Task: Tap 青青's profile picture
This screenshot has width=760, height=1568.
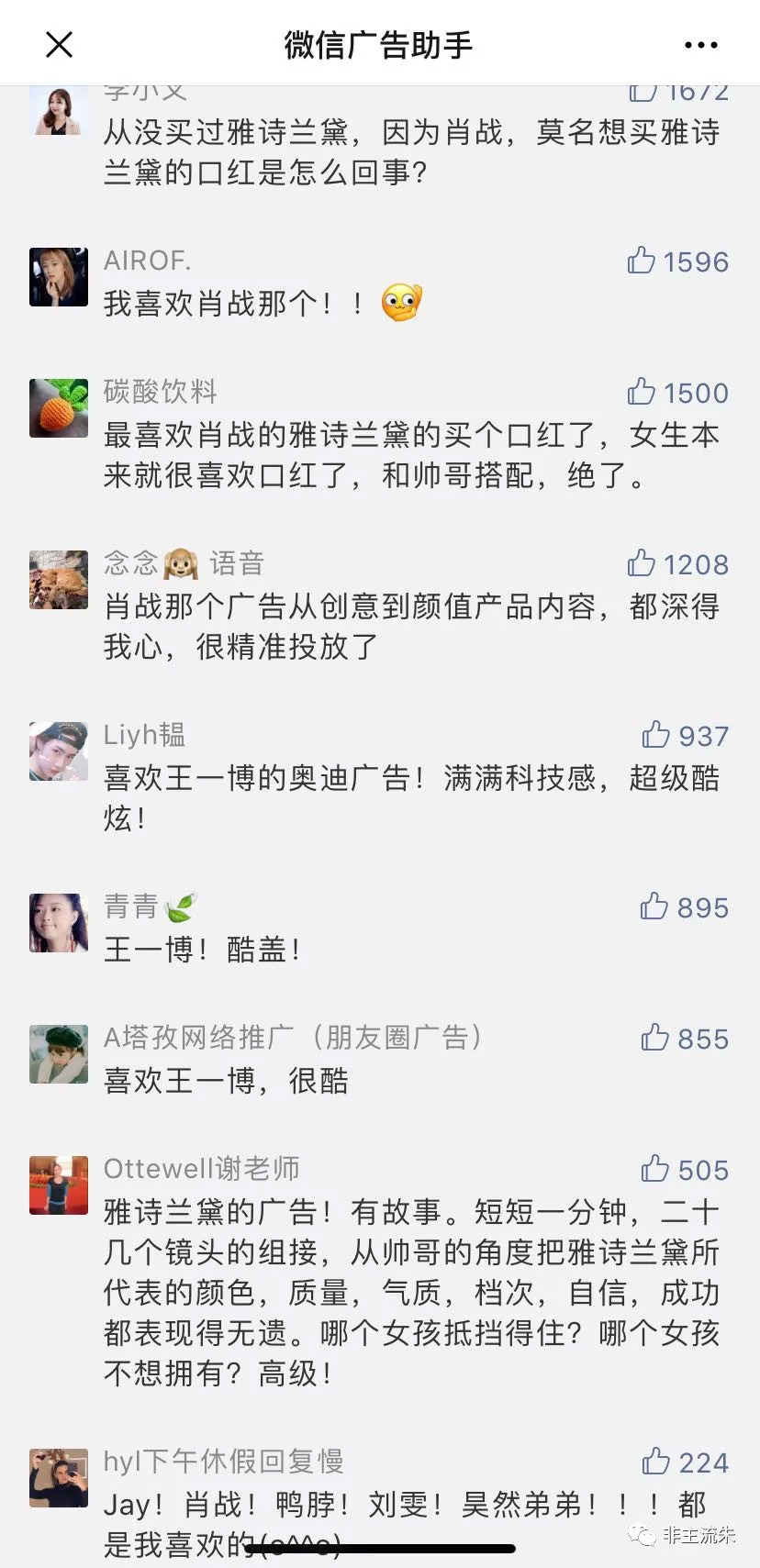Action: click(59, 922)
